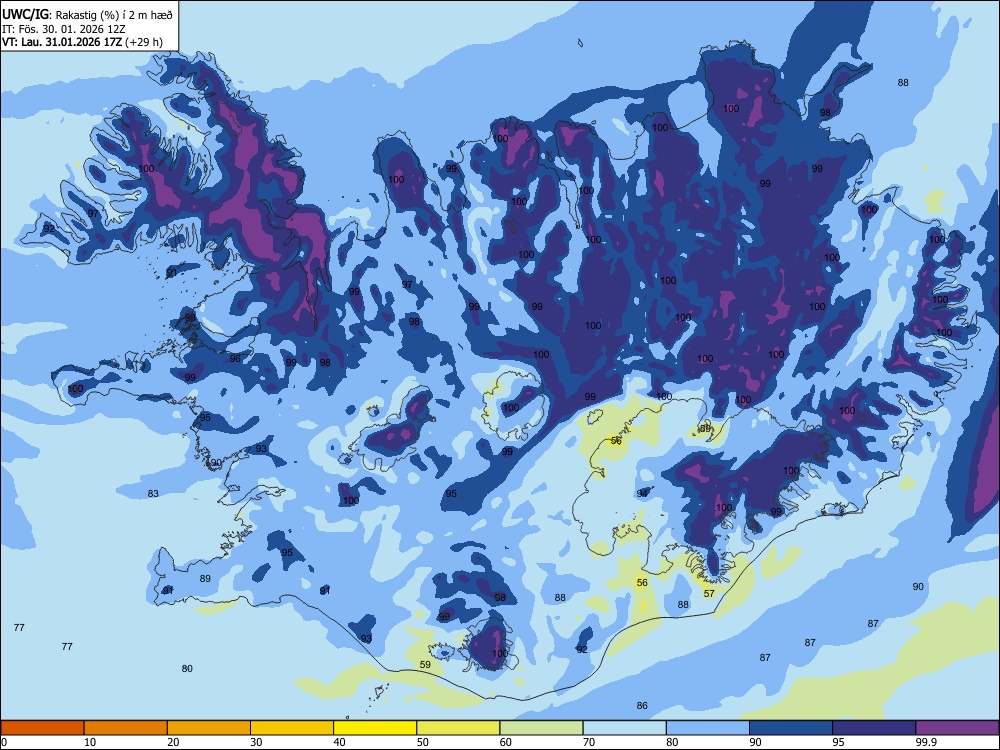
Task: Click the 80–90 blue legend swatch
Action: click(x=708, y=728)
